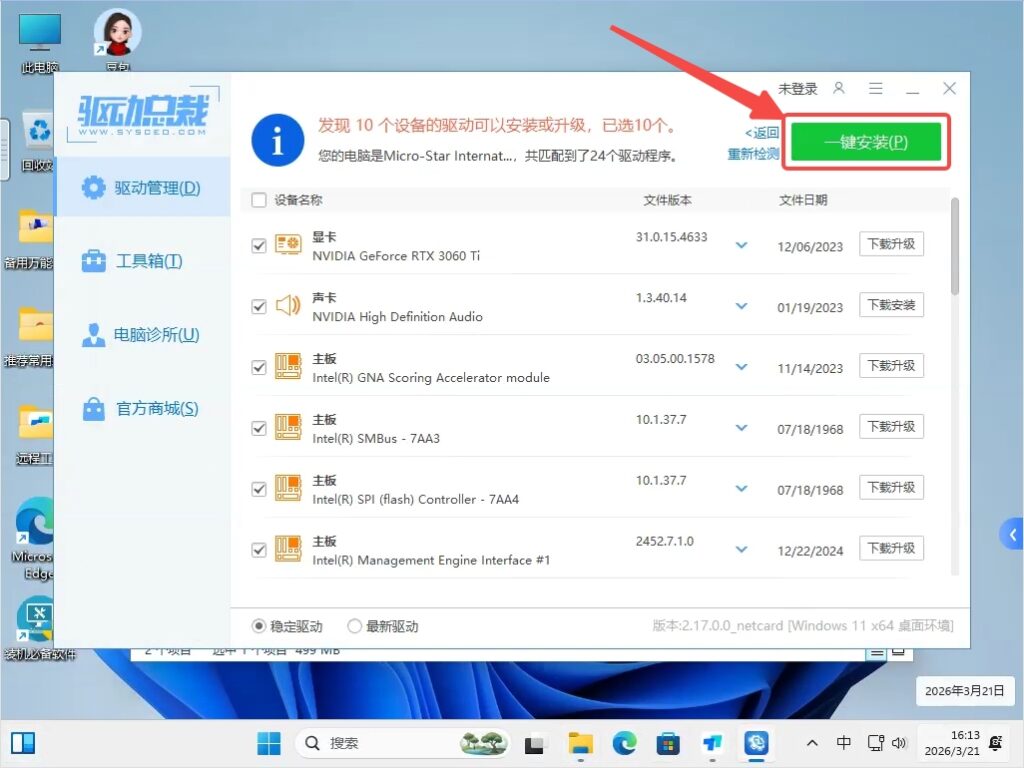Open the hamburger menu icon

[876, 89]
